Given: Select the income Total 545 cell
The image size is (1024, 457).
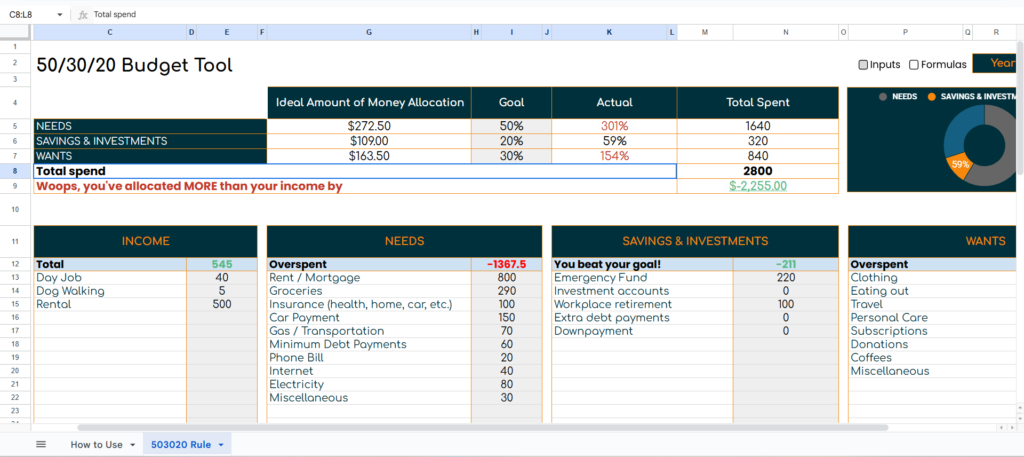Looking at the screenshot, I should [222, 264].
